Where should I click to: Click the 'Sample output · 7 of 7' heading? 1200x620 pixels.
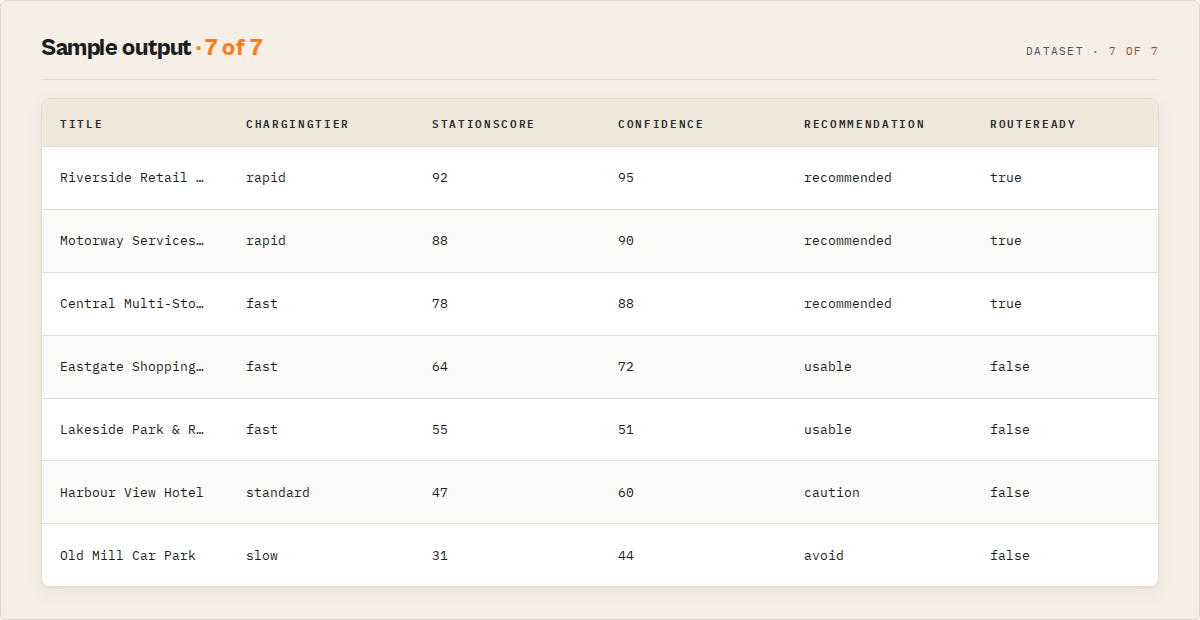[152, 48]
